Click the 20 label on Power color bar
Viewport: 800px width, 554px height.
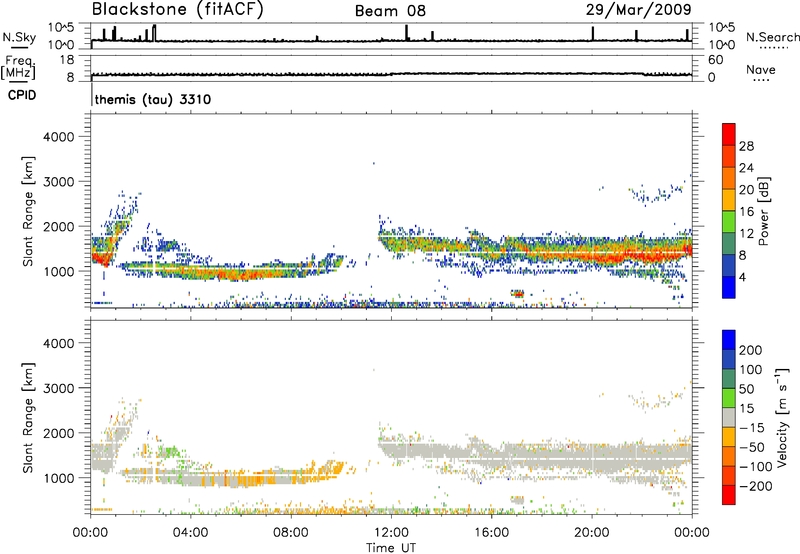pyautogui.click(x=746, y=190)
